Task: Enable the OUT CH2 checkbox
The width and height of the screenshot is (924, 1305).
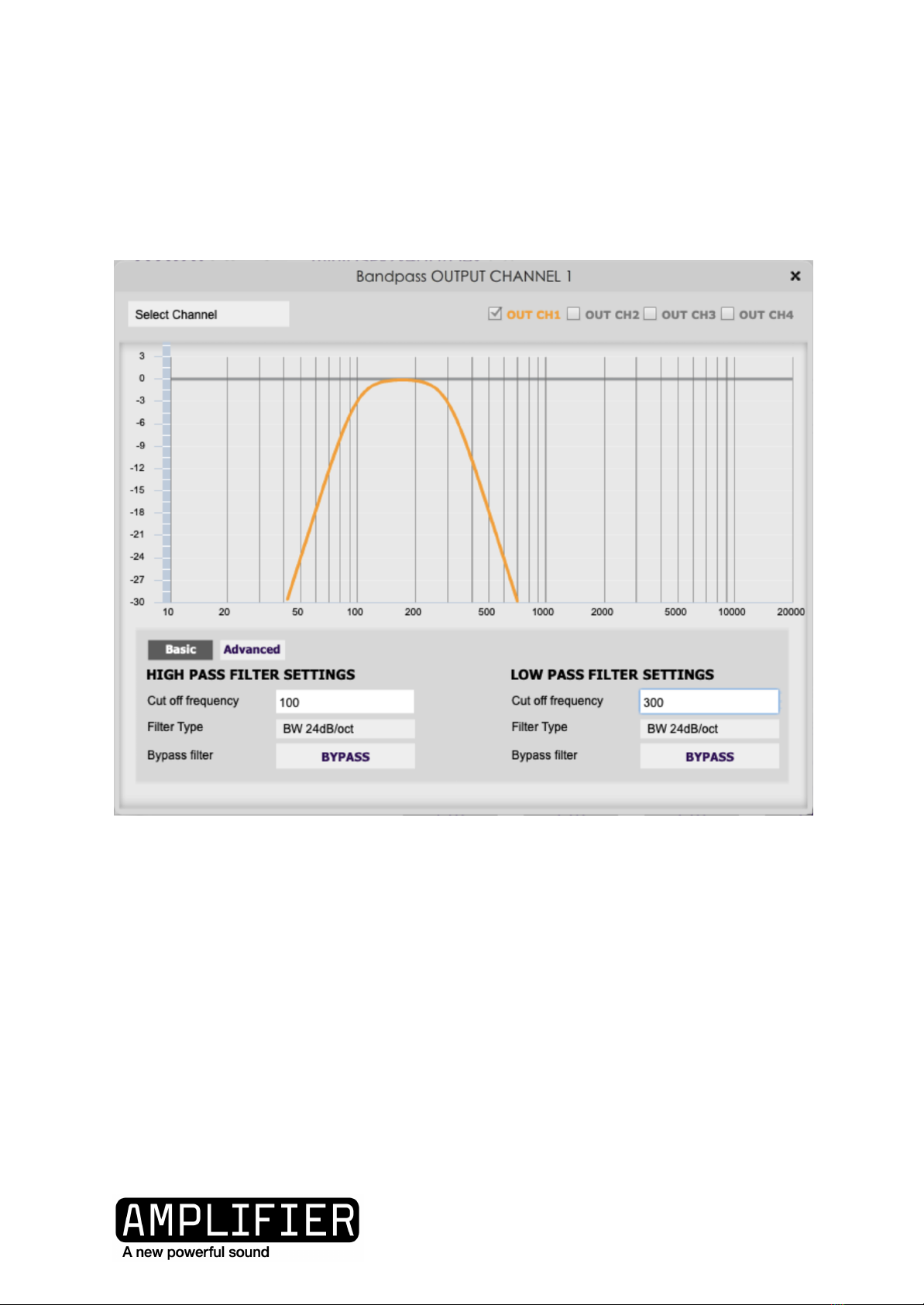Action: [573, 314]
